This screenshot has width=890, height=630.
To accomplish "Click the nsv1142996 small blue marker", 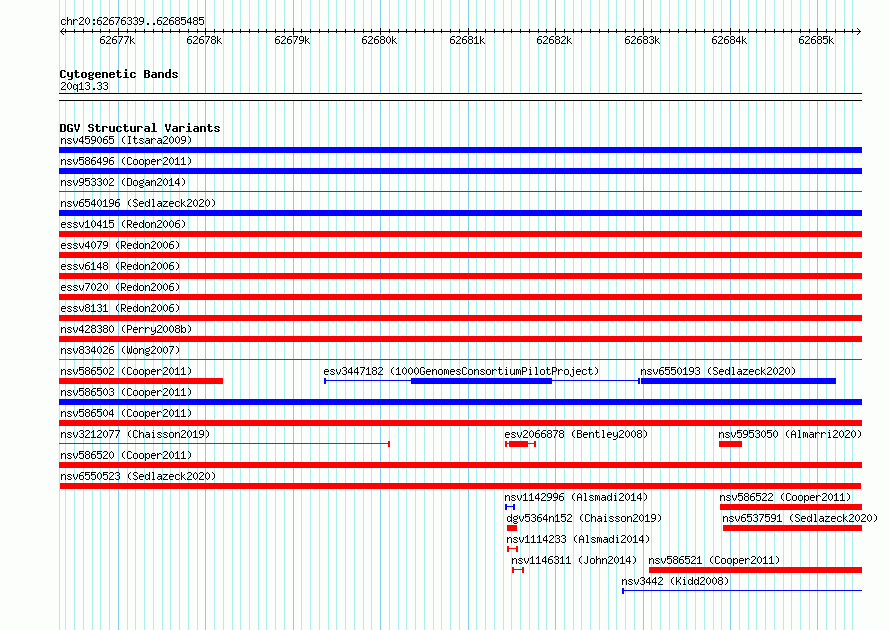I will [510, 507].
